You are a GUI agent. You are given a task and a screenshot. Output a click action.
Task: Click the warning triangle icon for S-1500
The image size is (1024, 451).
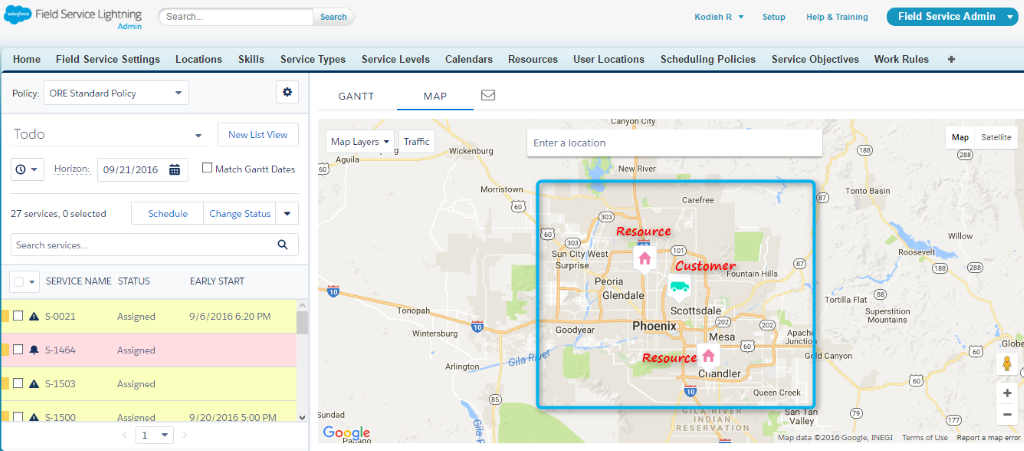(x=34, y=417)
